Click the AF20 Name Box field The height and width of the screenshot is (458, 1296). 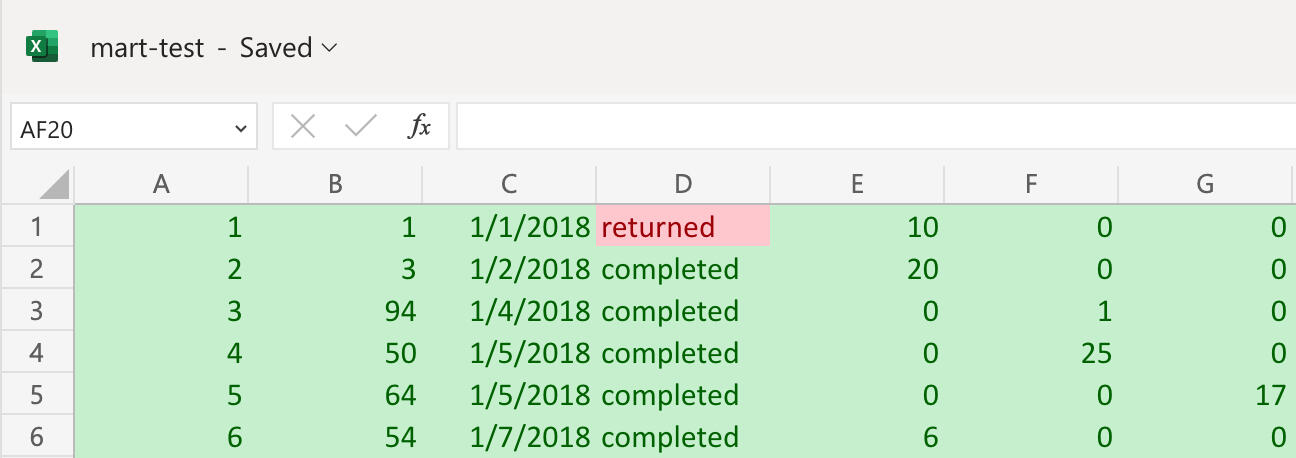pos(120,128)
